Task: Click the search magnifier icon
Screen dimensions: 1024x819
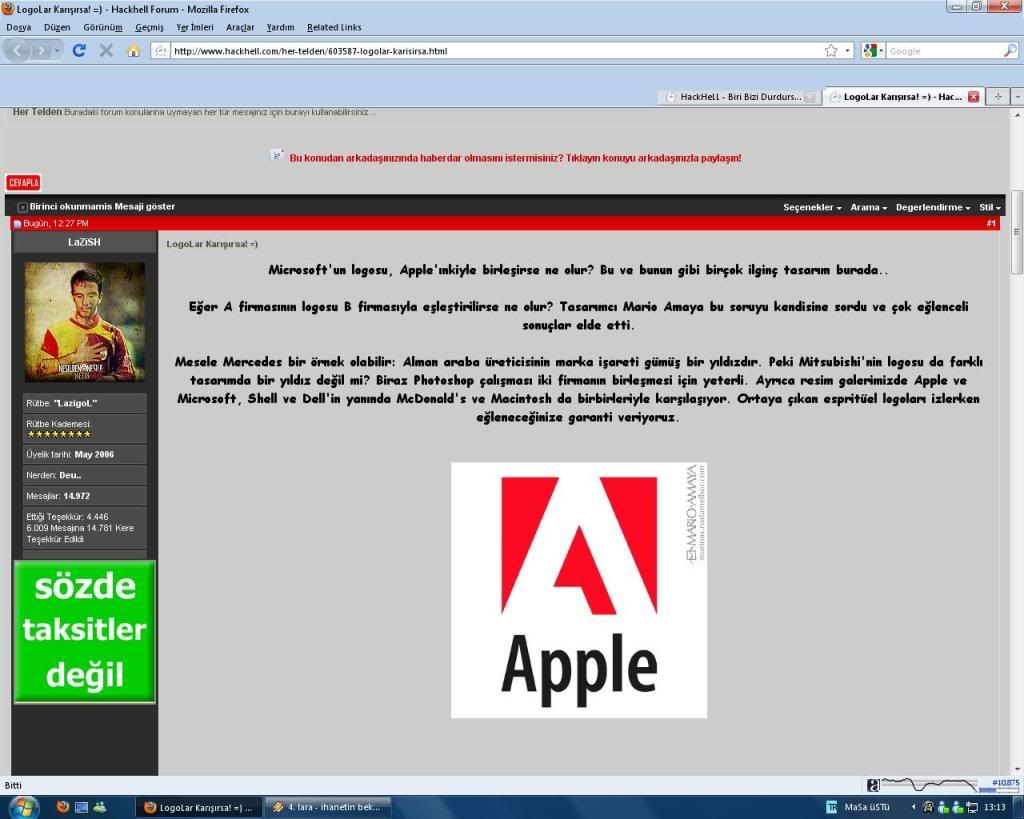Action: pyautogui.click(x=1010, y=50)
